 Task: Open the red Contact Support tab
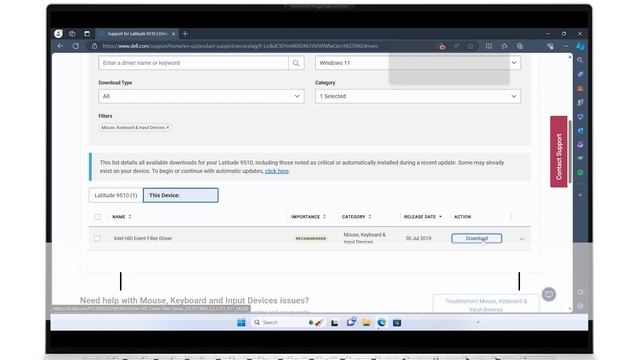click(559, 151)
